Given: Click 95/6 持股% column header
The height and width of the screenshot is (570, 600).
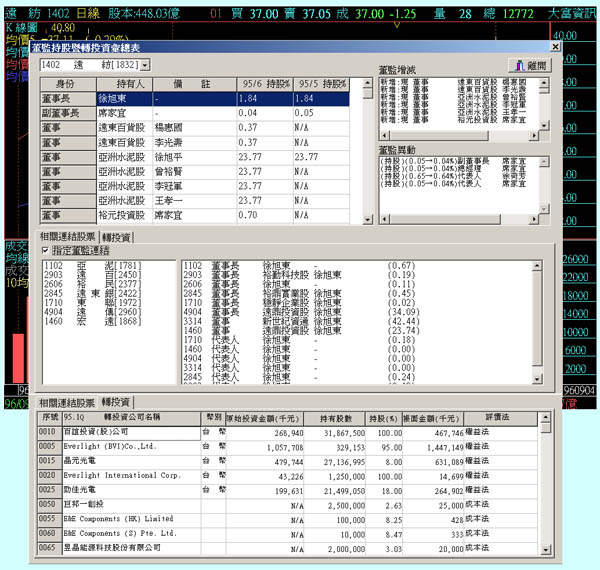Looking at the screenshot, I should tap(265, 84).
